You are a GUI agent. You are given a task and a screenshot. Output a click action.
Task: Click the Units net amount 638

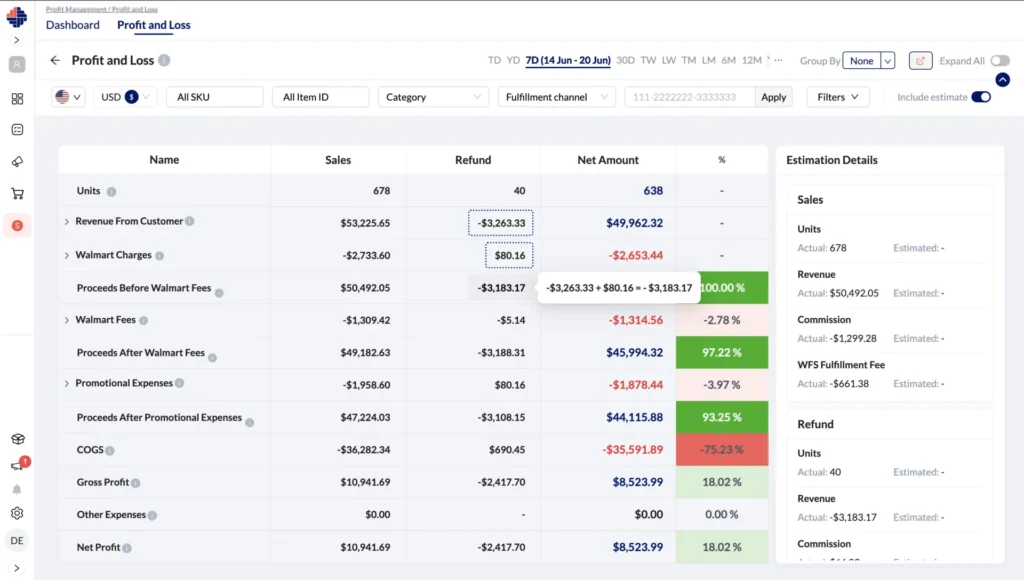tap(653, 191)
